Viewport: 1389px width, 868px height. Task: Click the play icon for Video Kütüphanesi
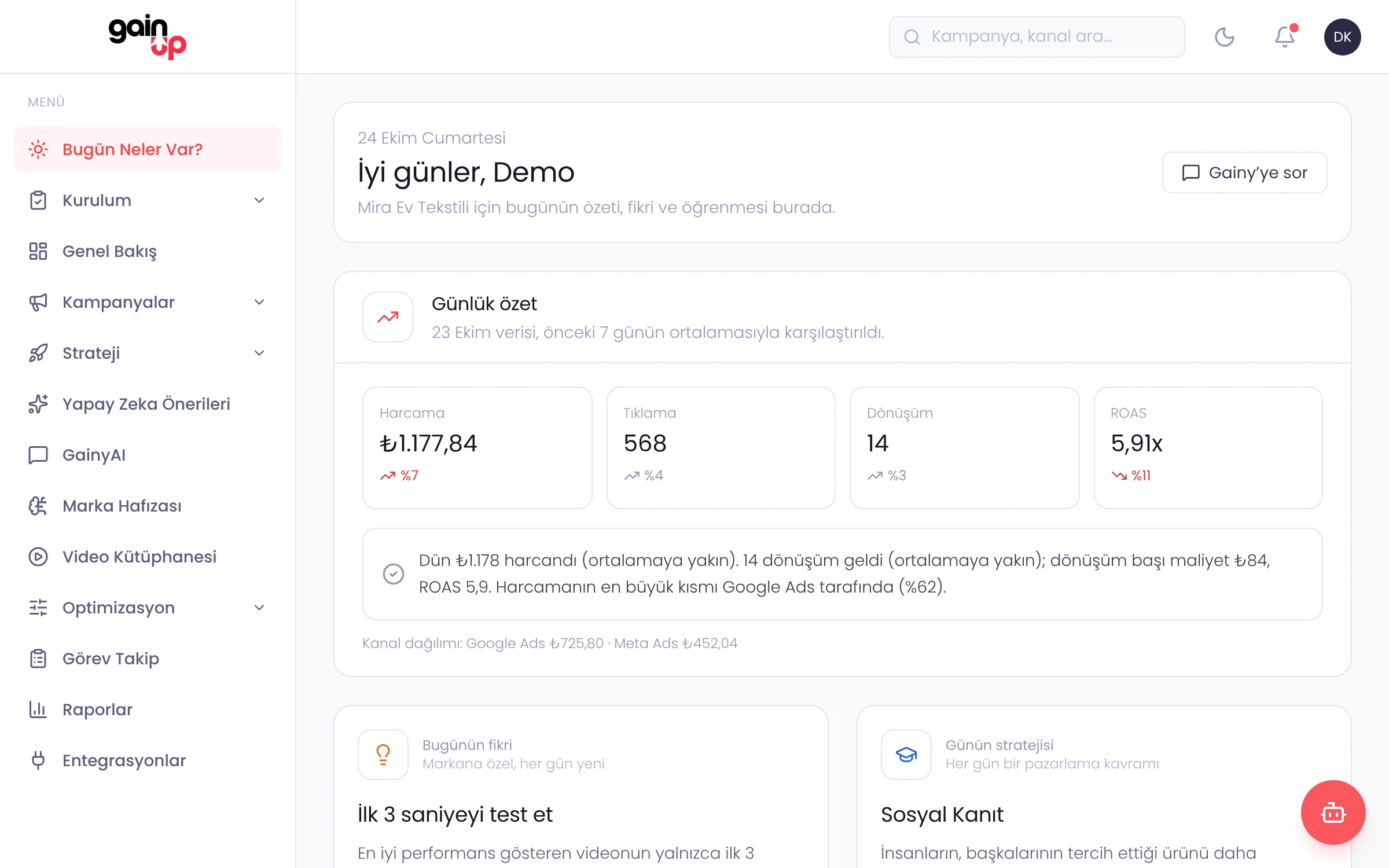[38, 557]
